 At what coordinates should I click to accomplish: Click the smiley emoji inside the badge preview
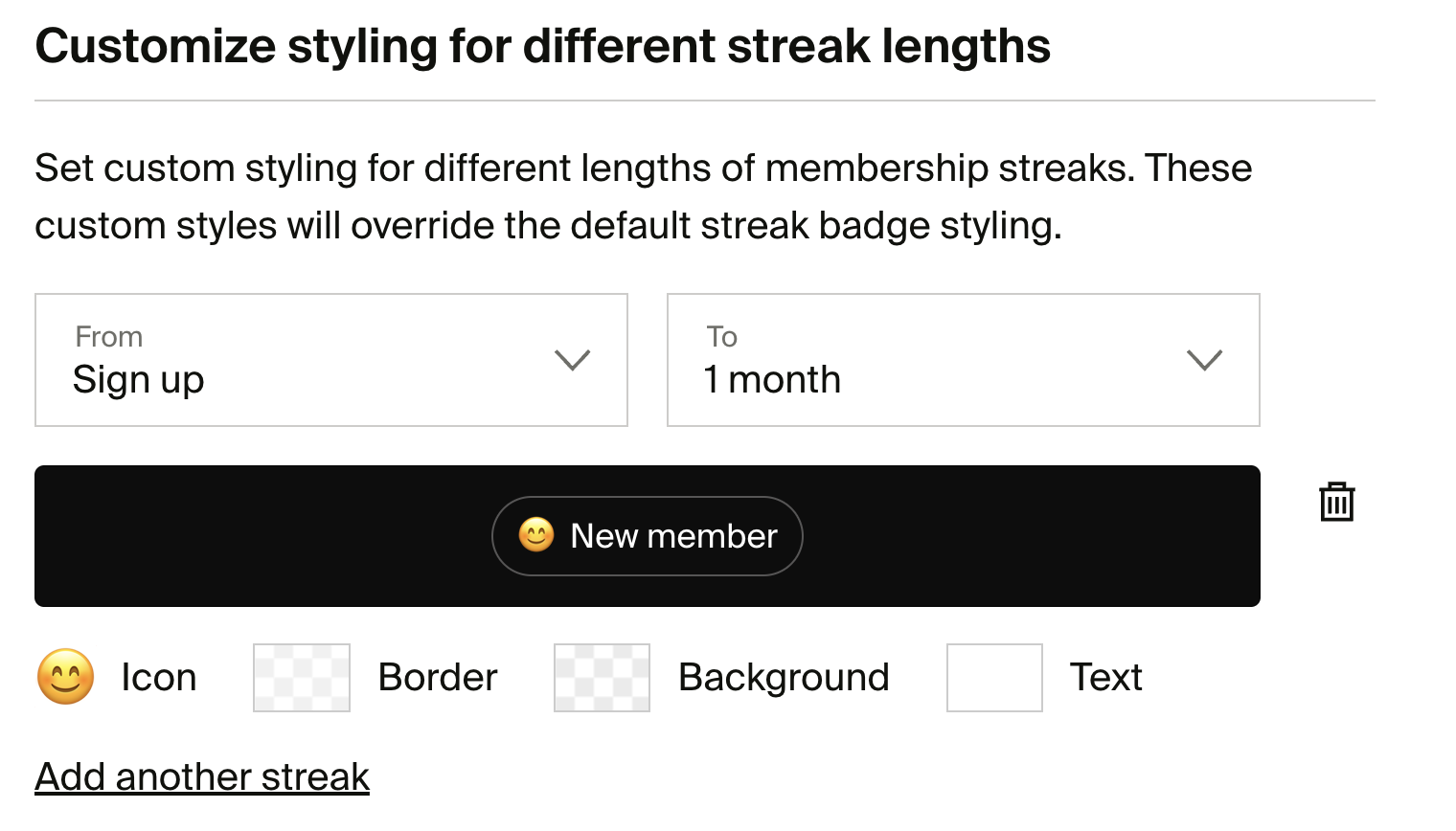[x=536, y=535]
